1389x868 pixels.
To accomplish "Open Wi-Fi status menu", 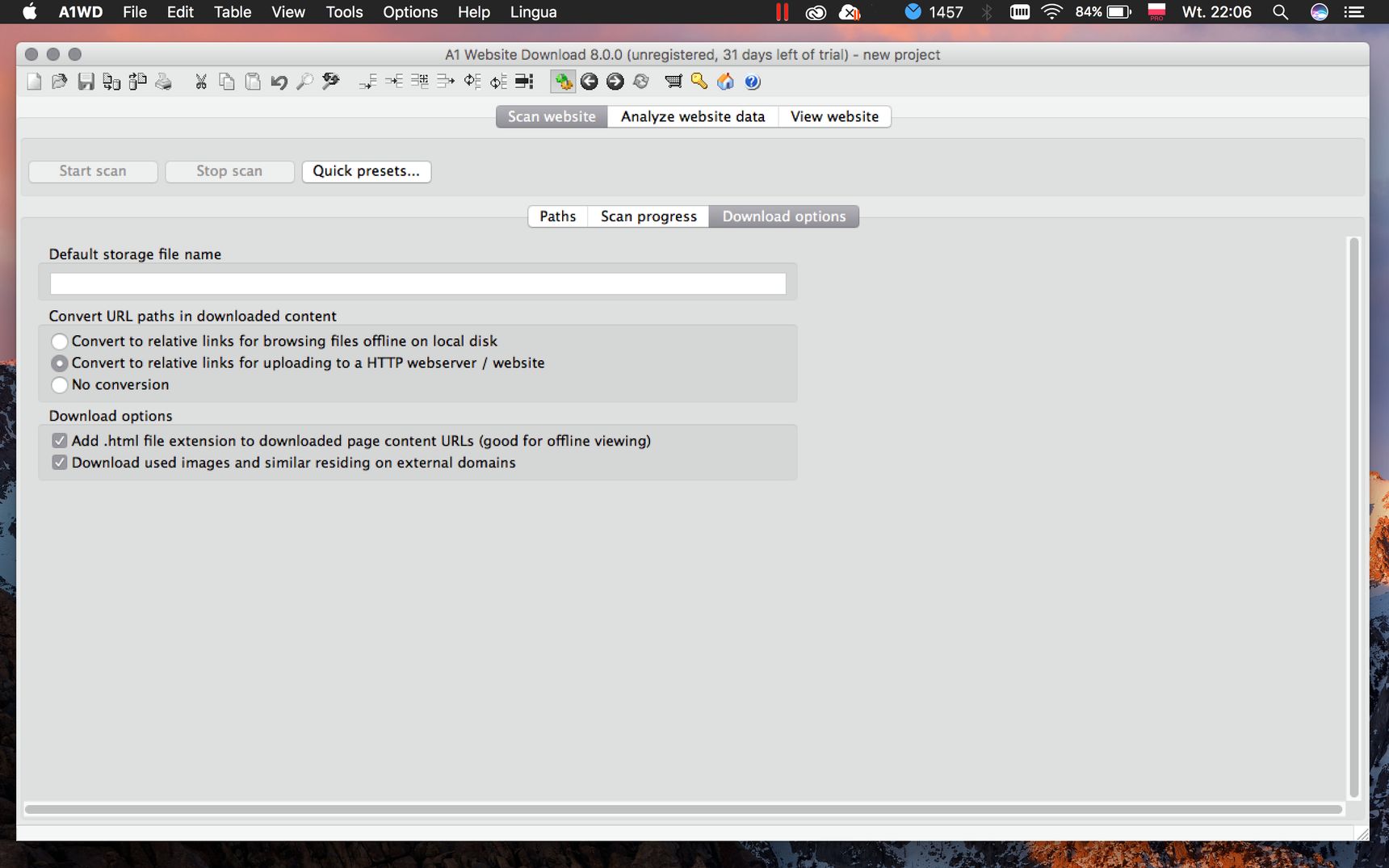I will [x=1051, y=12].
